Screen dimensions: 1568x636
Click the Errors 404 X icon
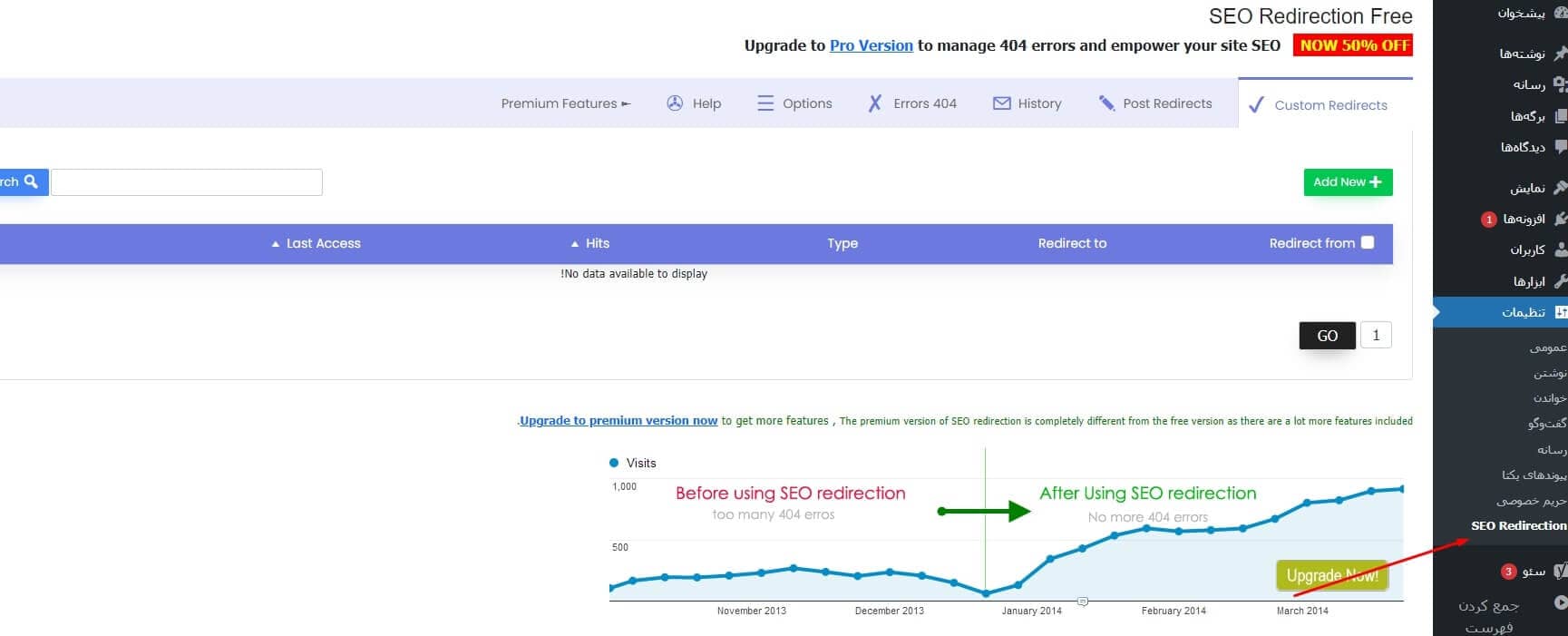[x=874, y=103]
